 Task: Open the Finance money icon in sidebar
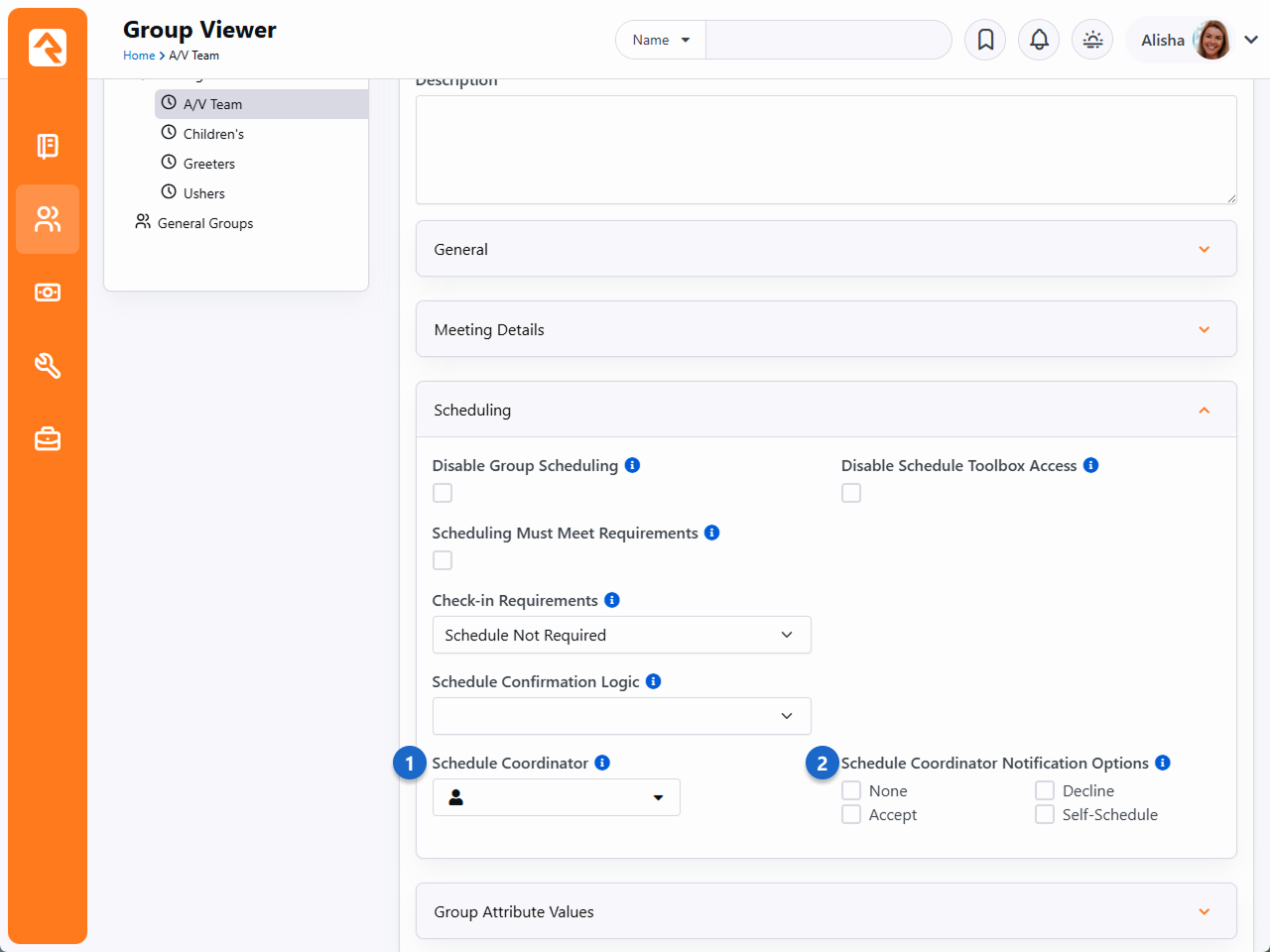pyautogui.click(x=48, y=293)
